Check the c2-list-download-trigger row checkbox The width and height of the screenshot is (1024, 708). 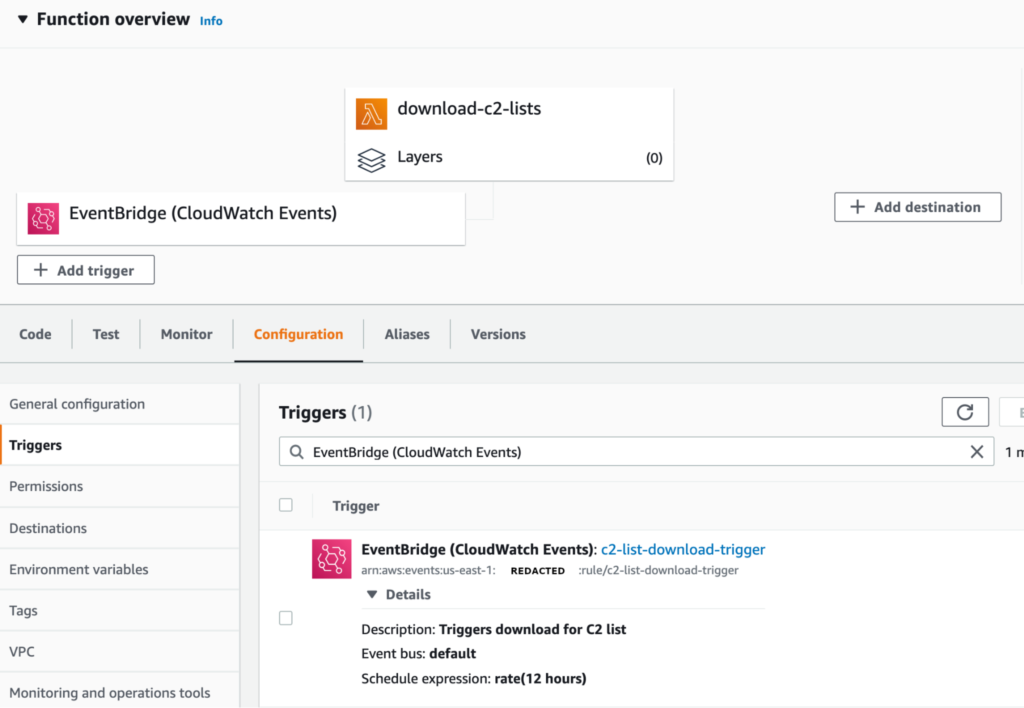tap(286, 618)
